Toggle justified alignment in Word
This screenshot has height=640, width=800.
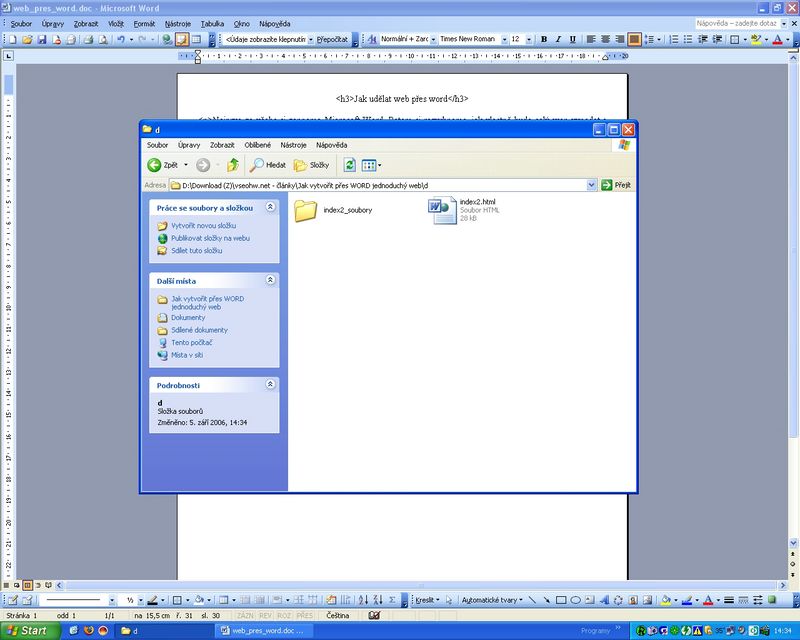tap(634, 39)
